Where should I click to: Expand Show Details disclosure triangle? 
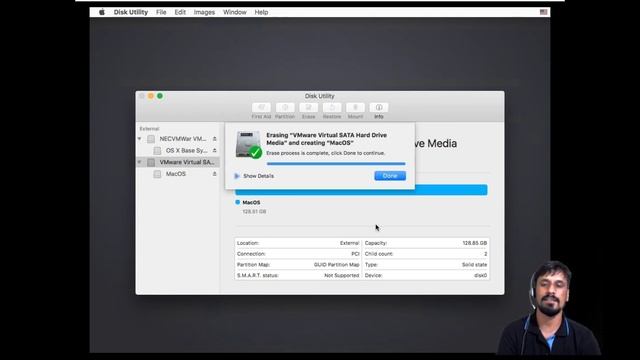pyautogui.click(x=237, y=176)
